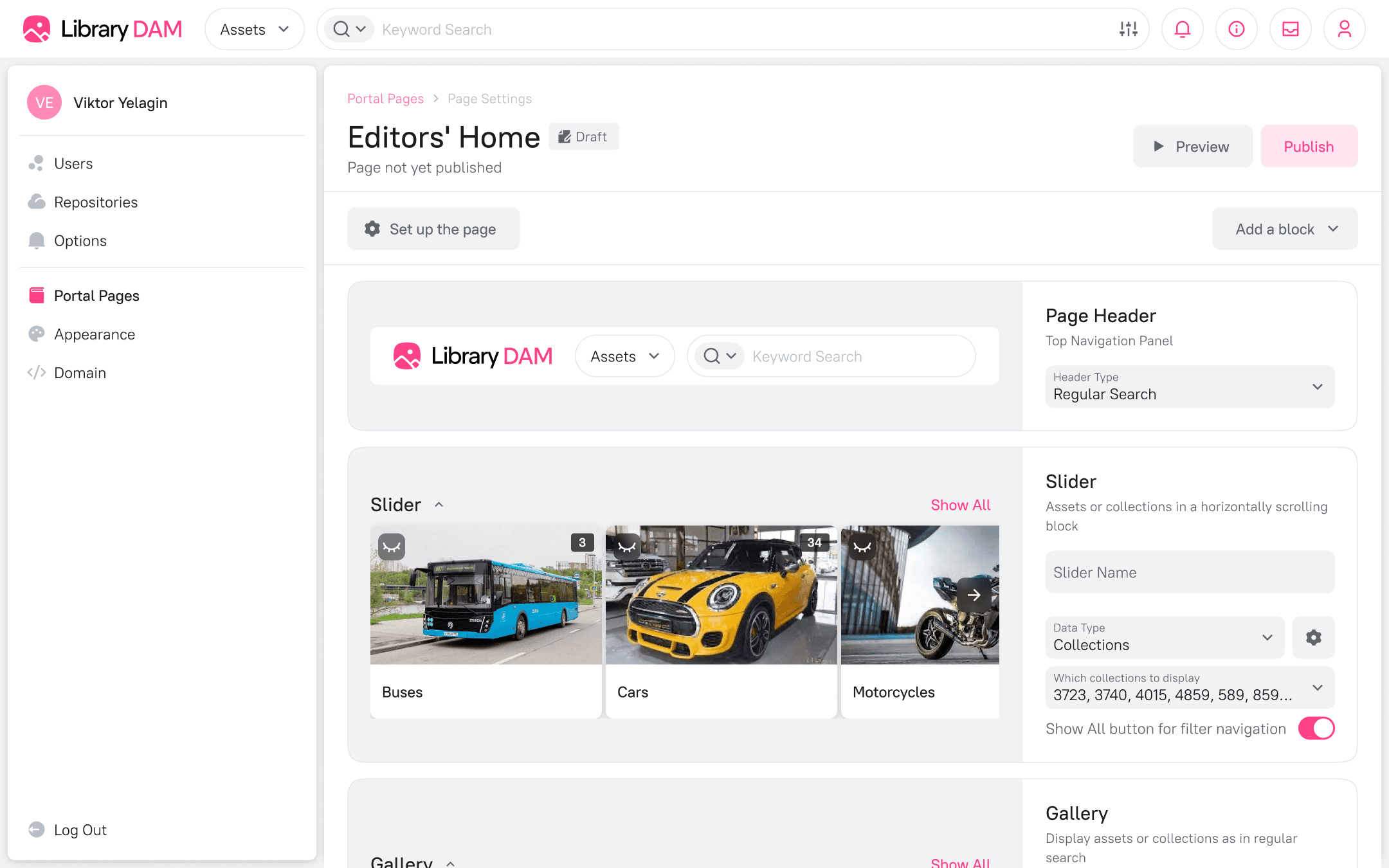
Task: Open the Header Type dropdown
Action: point(1190,386)
